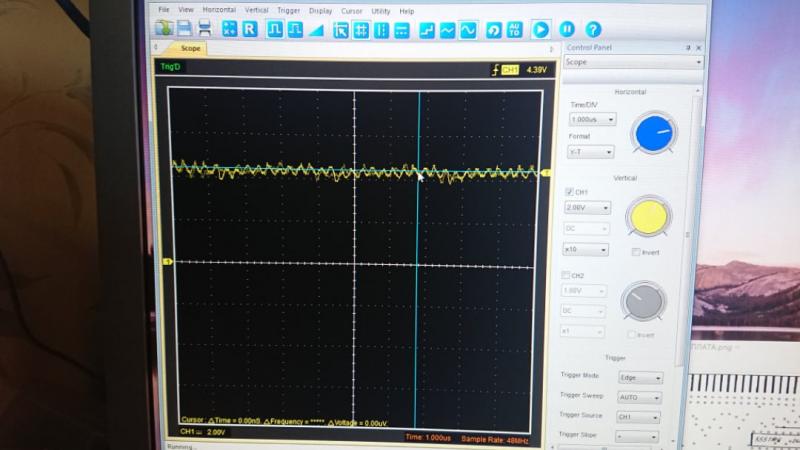Click the Open file icon in toolbar
The width and height of the screenshot is (800, 450).
click(163, 30)
